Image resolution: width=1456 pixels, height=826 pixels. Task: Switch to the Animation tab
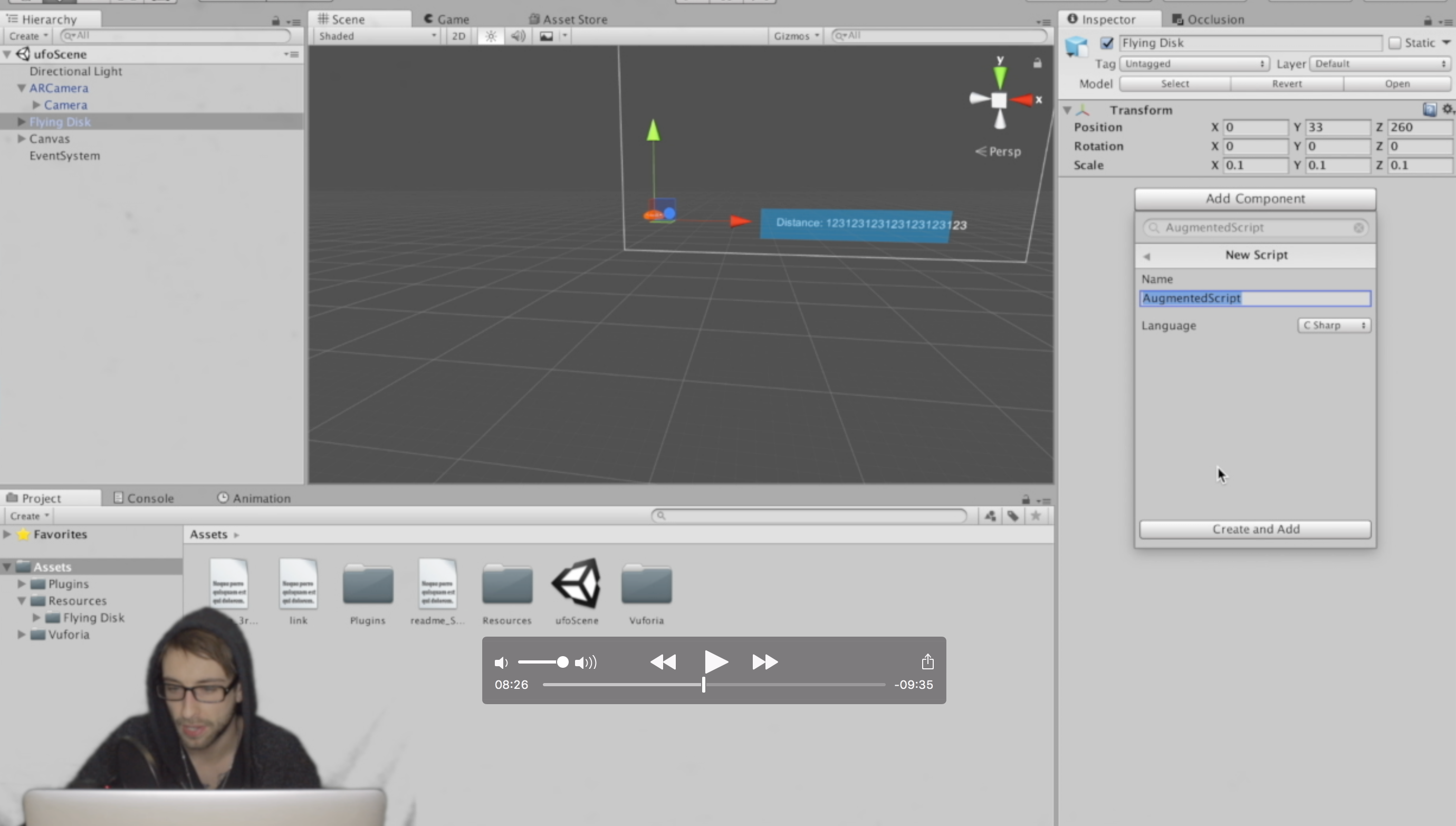[254, 498]
